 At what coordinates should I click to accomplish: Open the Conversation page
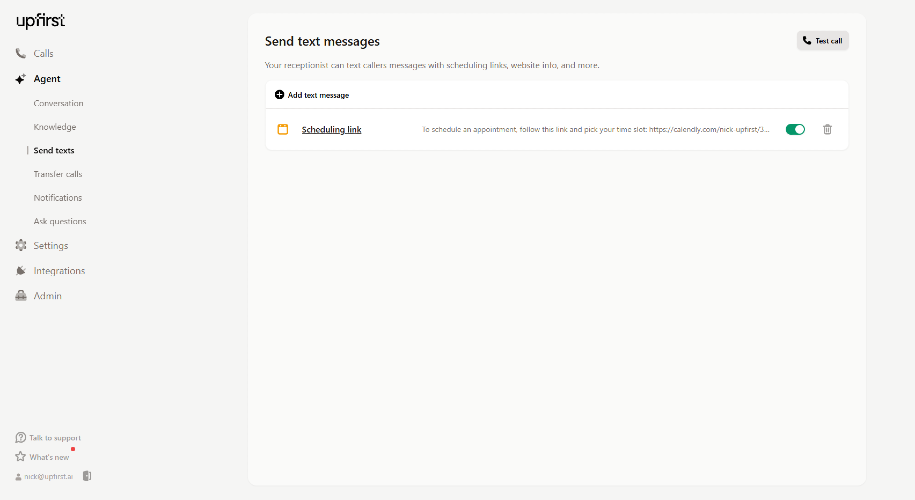[x=58, y=104]
